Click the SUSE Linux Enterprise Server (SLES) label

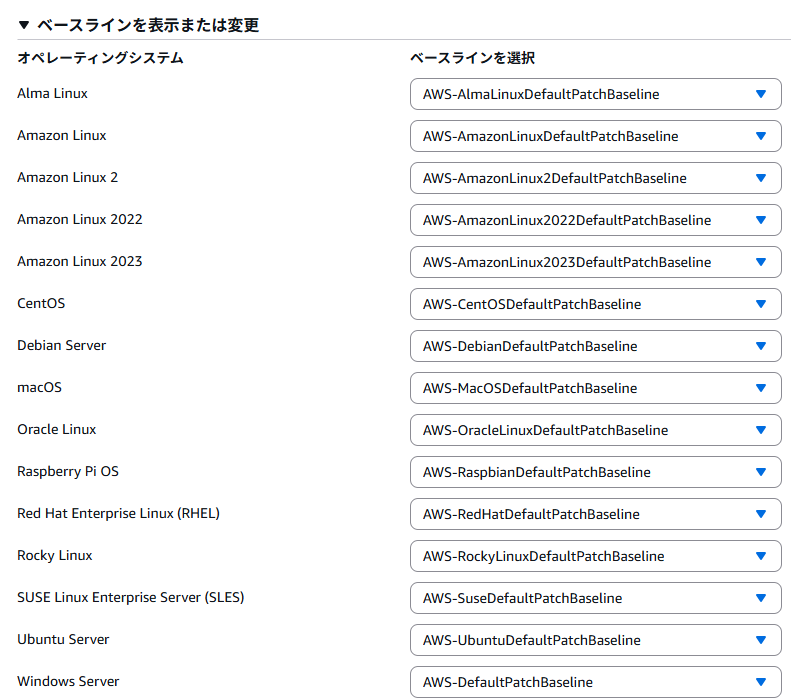[131, 598]
